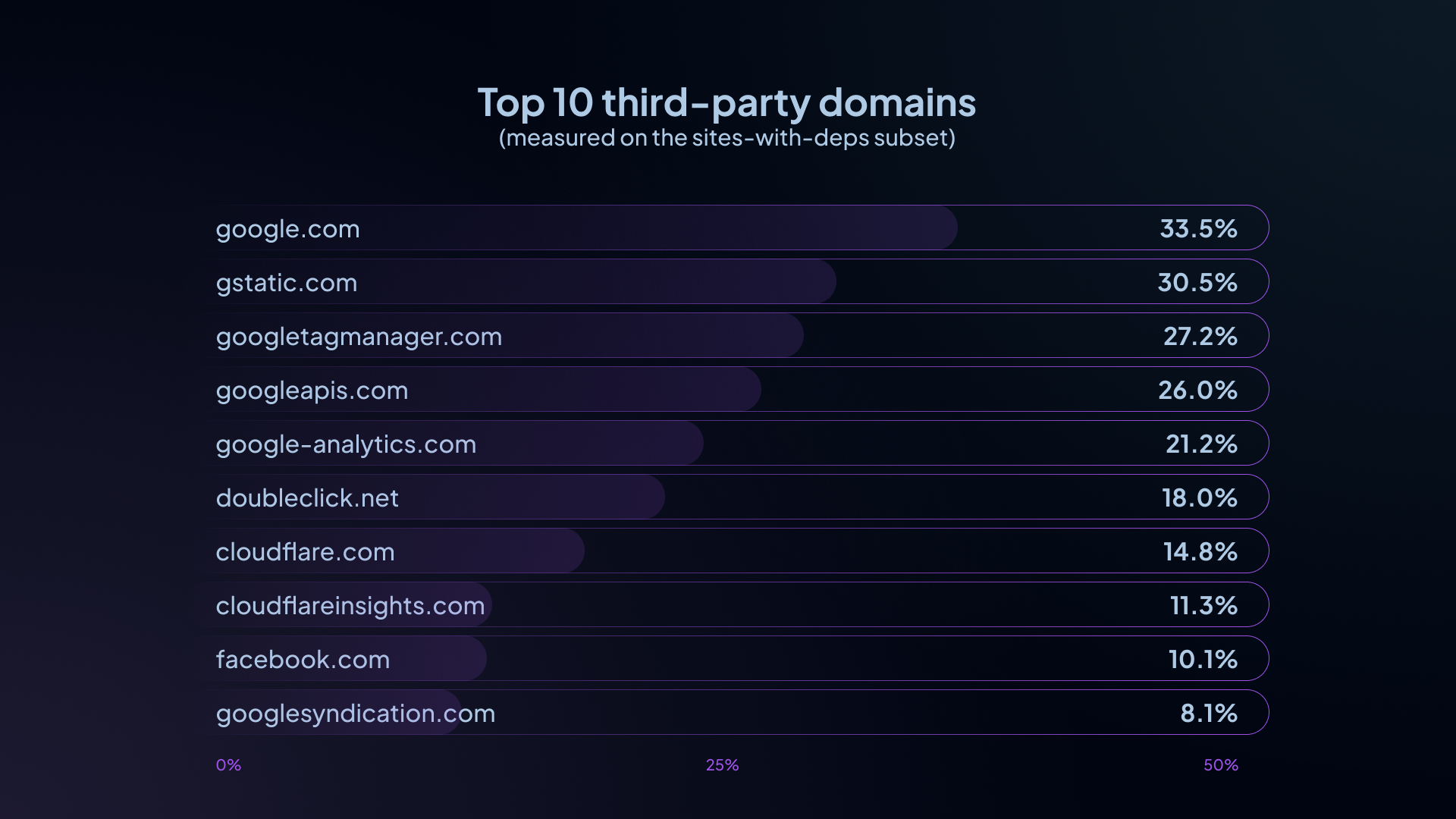Click the googlesyndication.com label
The image size is (1456, 819).
pos(355,714)
